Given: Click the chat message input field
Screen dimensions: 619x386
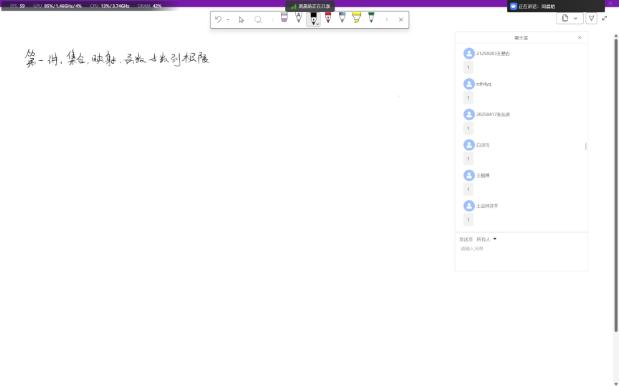Looking at the screenshot, I should (x=521, y=256).
